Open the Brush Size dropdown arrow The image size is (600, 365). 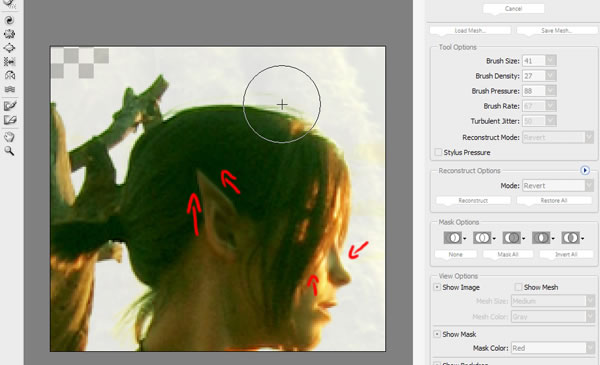(551, 60)
